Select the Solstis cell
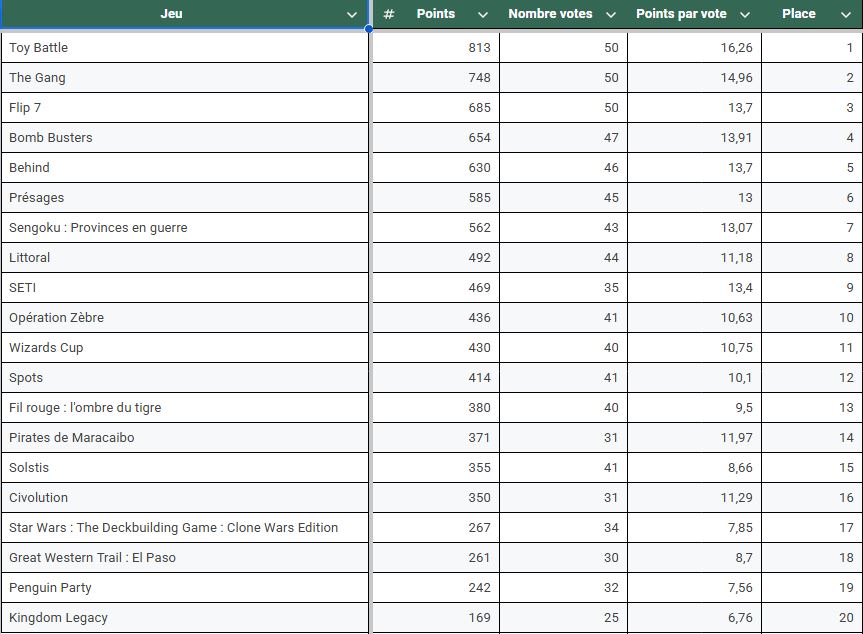863x634 pixels. click(185, 467)
